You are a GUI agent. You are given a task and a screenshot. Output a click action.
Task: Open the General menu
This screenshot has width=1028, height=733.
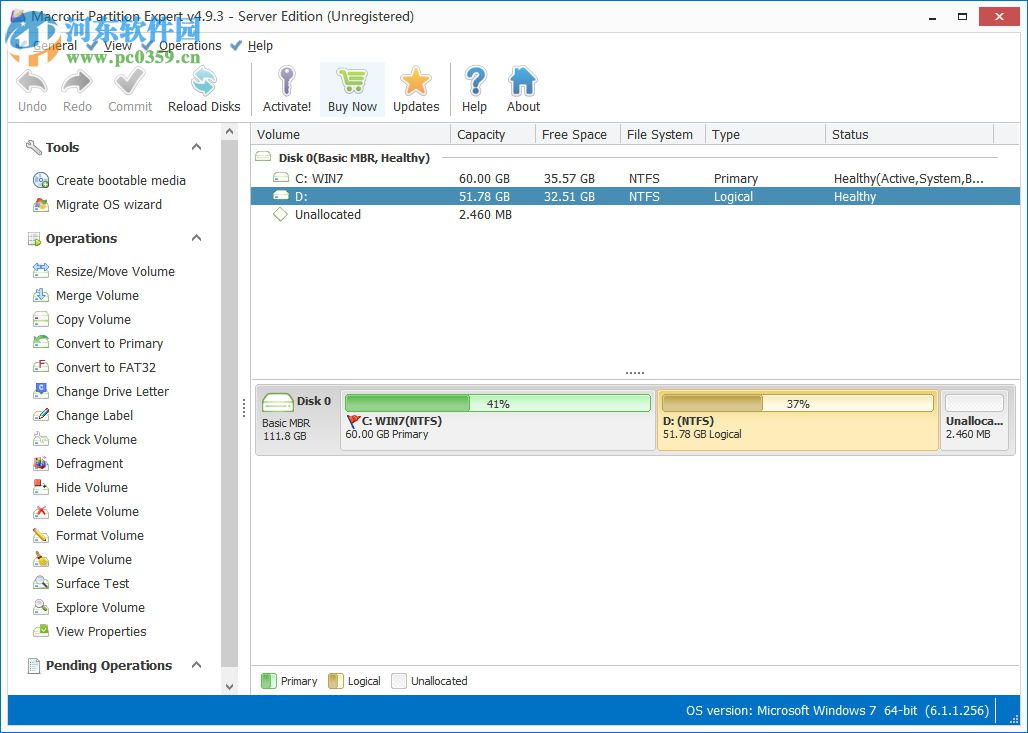55,45
